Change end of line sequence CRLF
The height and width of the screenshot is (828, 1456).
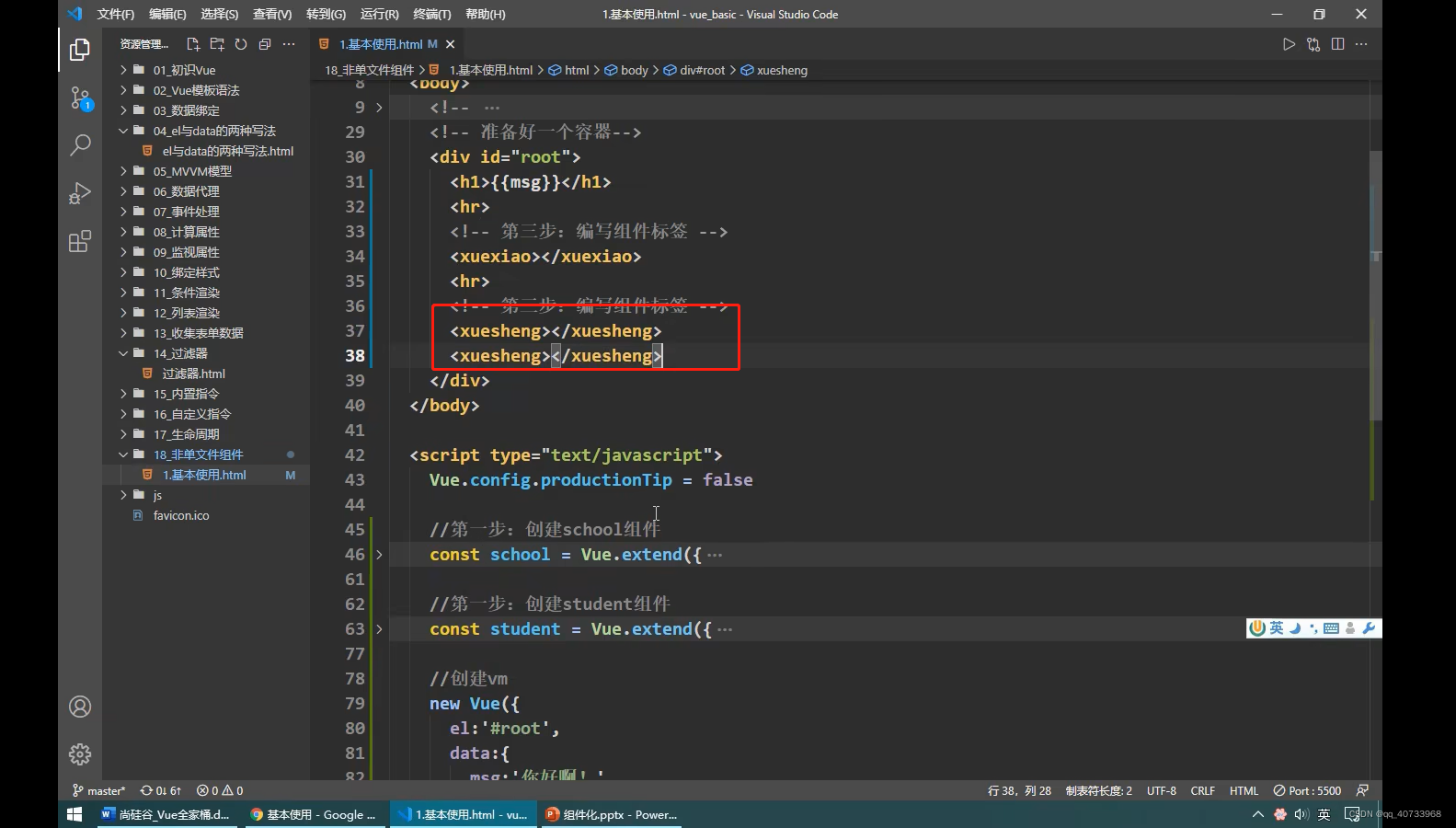tap(1203, 790)
